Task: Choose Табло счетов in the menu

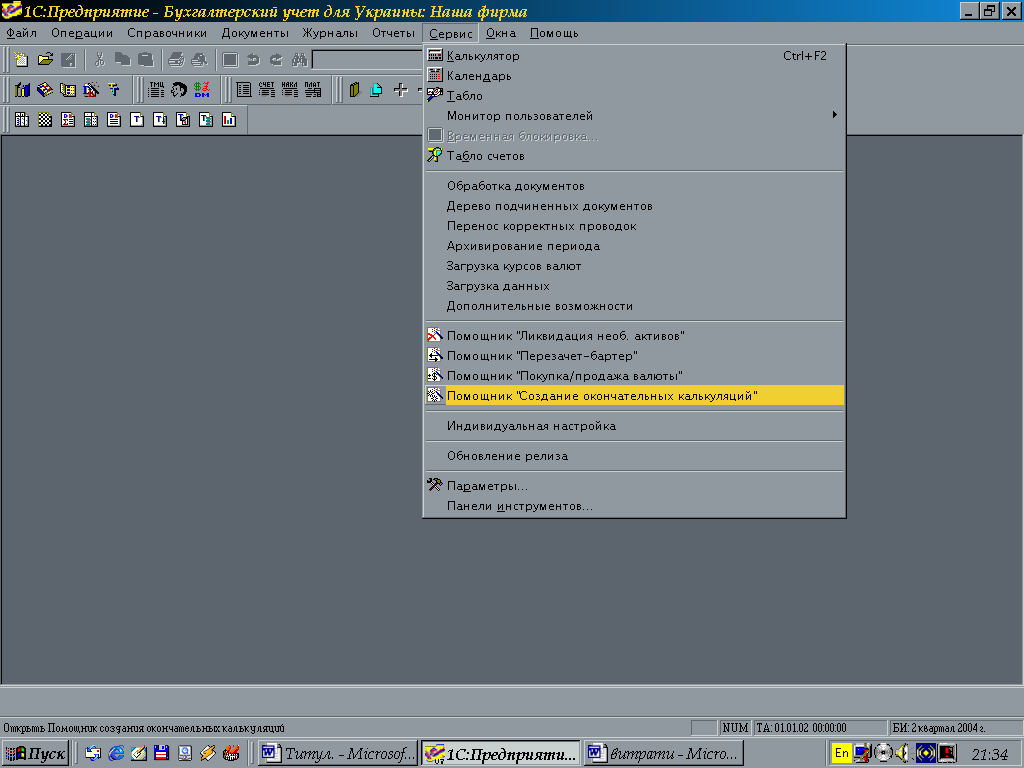Action: (634, 156)
